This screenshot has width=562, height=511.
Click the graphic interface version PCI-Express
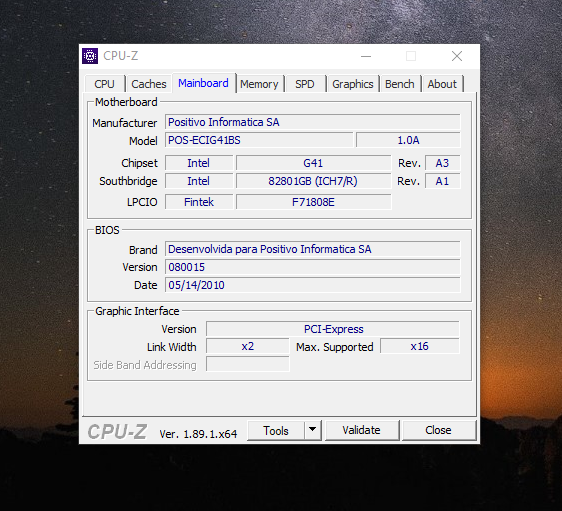coord(333,329)
